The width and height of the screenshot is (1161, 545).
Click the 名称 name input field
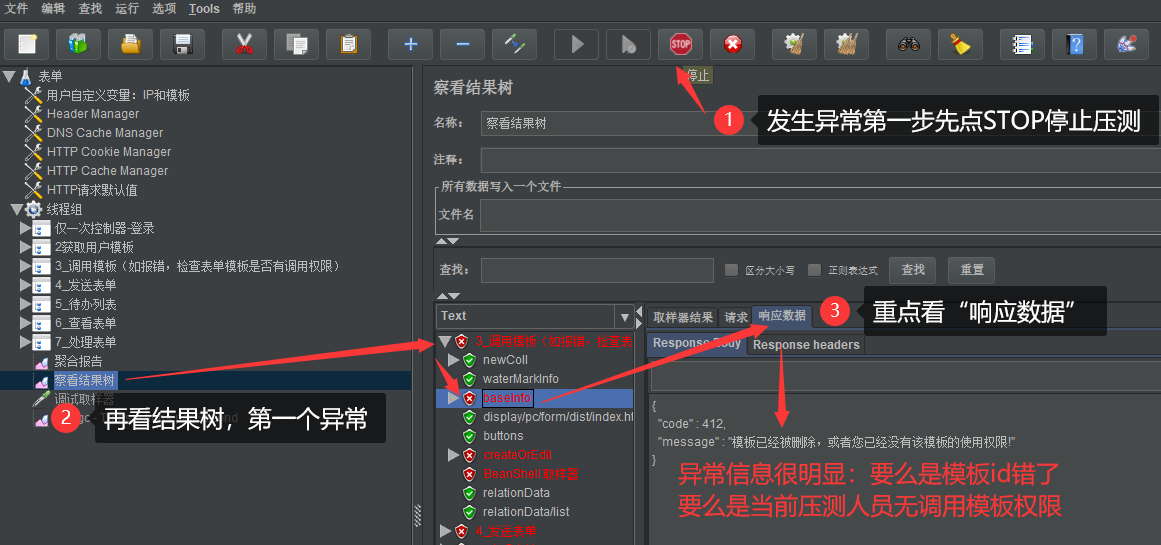click(x=820, y=124)
